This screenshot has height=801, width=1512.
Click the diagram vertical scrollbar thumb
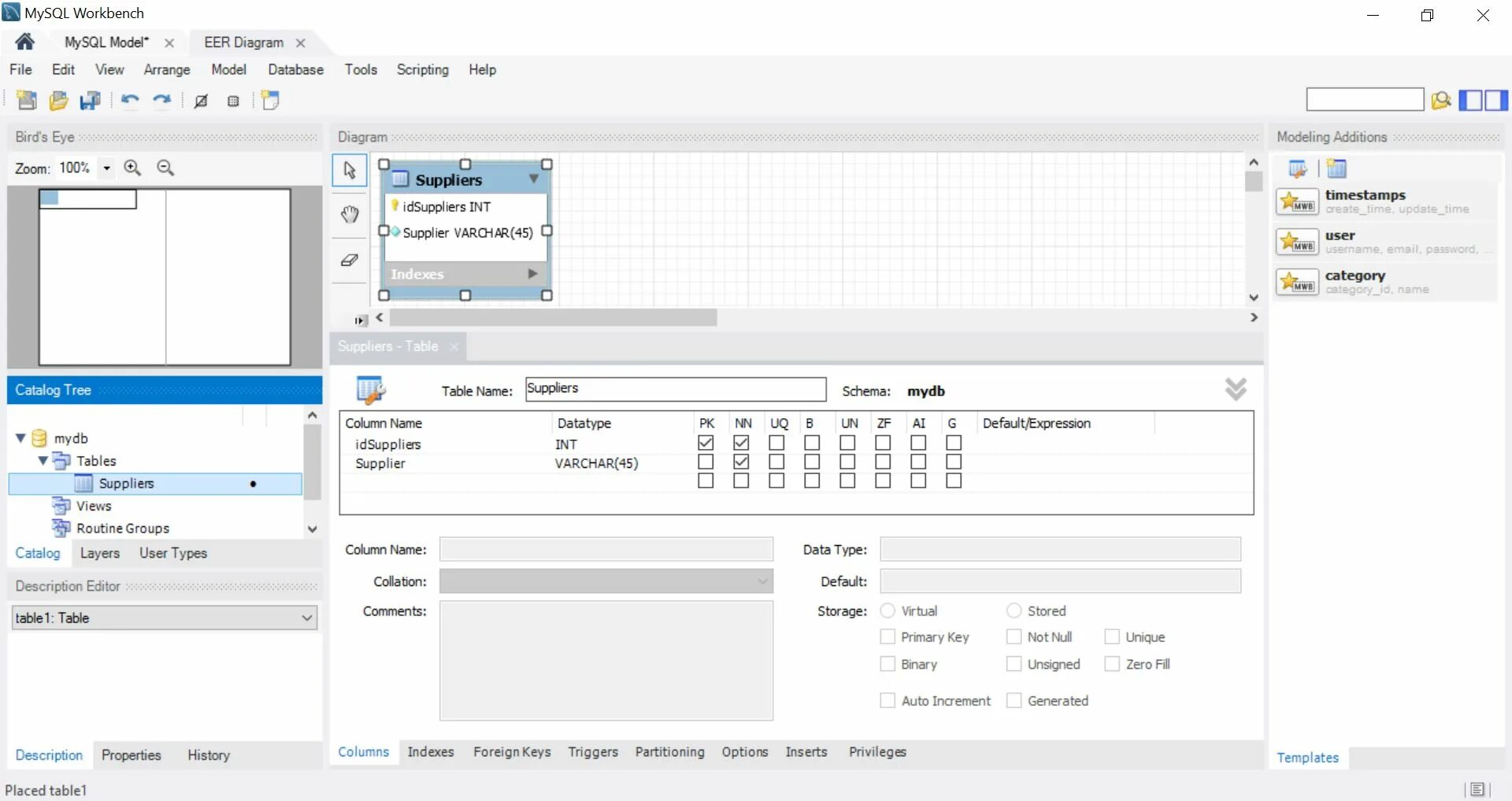coord(1254,181)
